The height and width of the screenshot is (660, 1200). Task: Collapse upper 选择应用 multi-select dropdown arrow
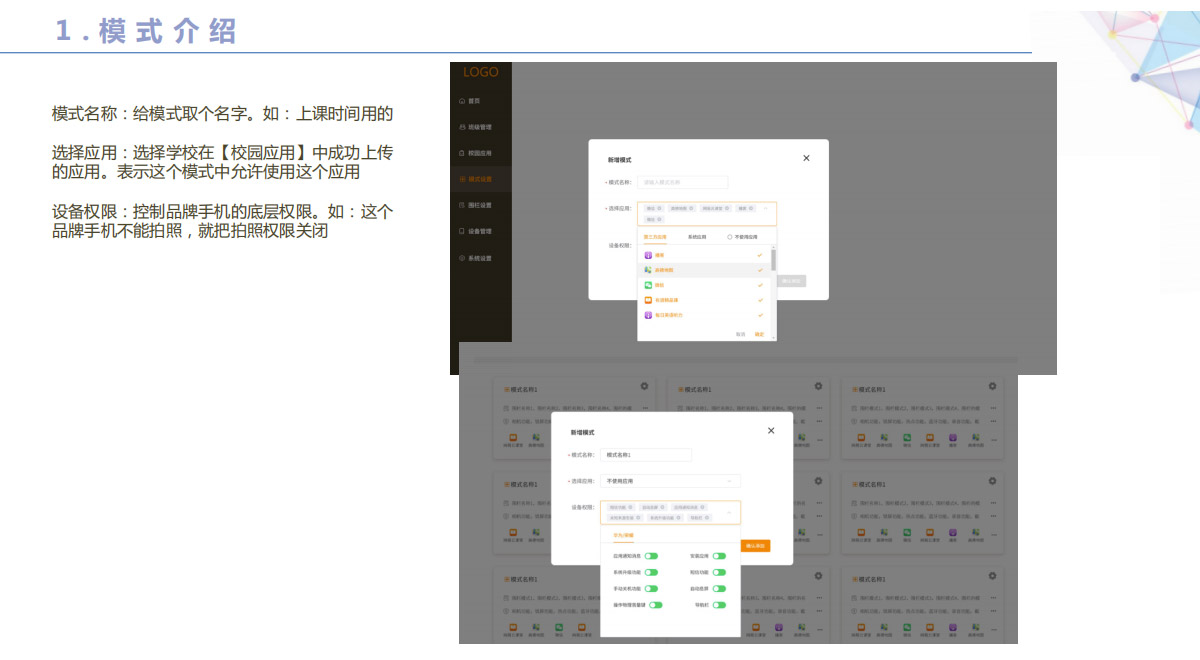click(x=766, y=209)
